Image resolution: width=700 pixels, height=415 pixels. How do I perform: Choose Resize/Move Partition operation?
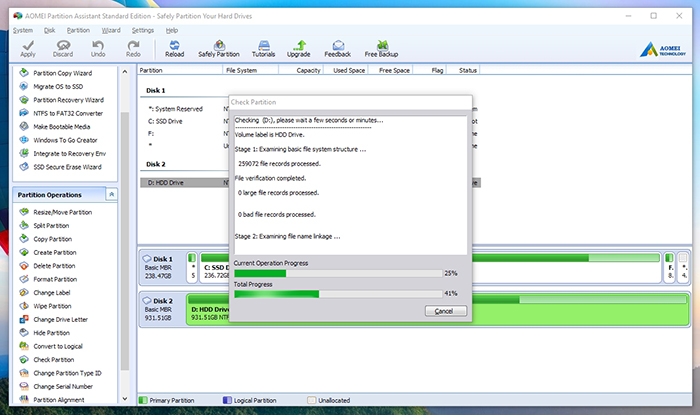[x=56, y=212]
